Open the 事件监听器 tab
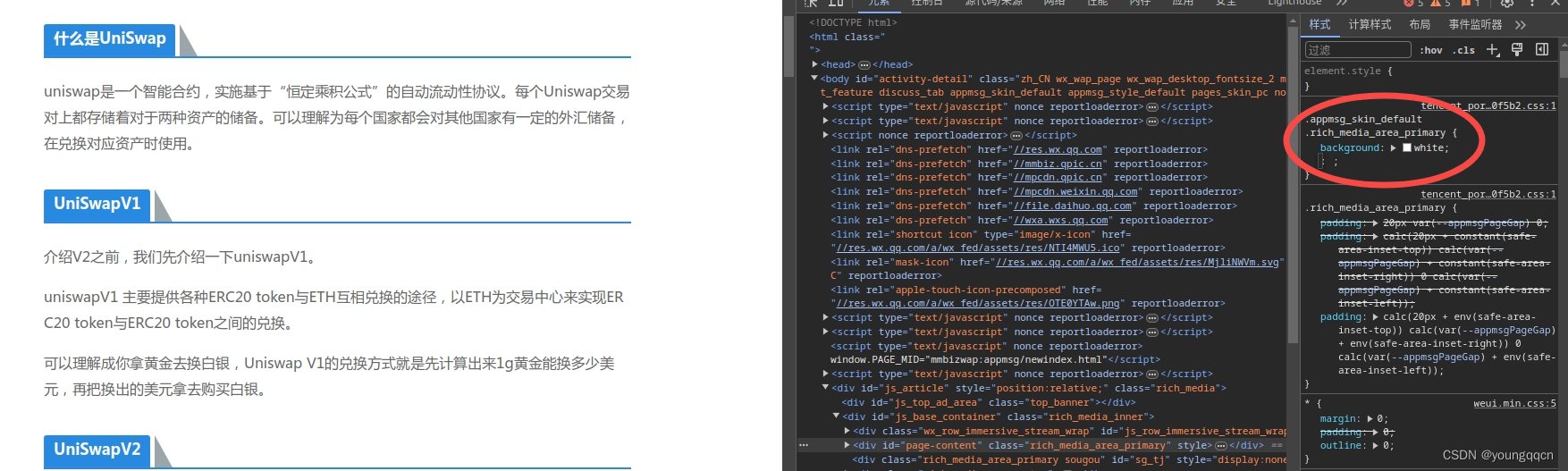Screen dimensions: 1568x471 coord(1475,25)
